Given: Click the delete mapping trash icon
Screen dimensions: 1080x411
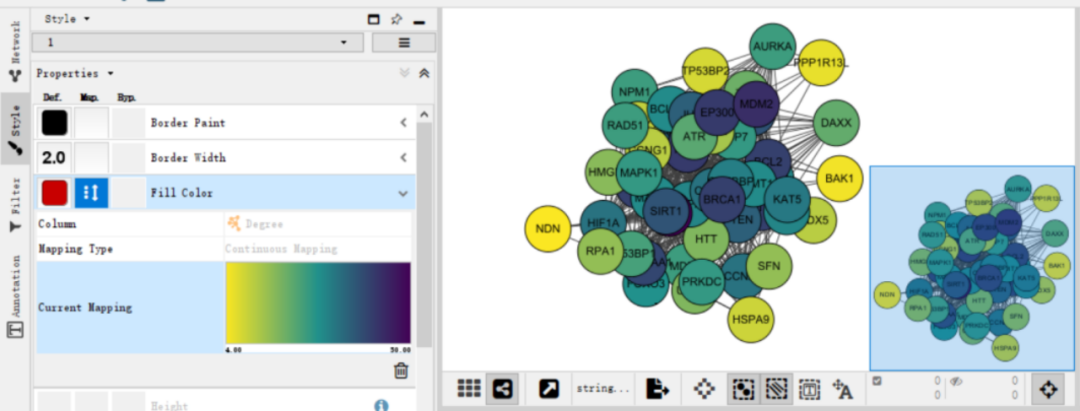Looking at the screenshot, I should (401, 371).
